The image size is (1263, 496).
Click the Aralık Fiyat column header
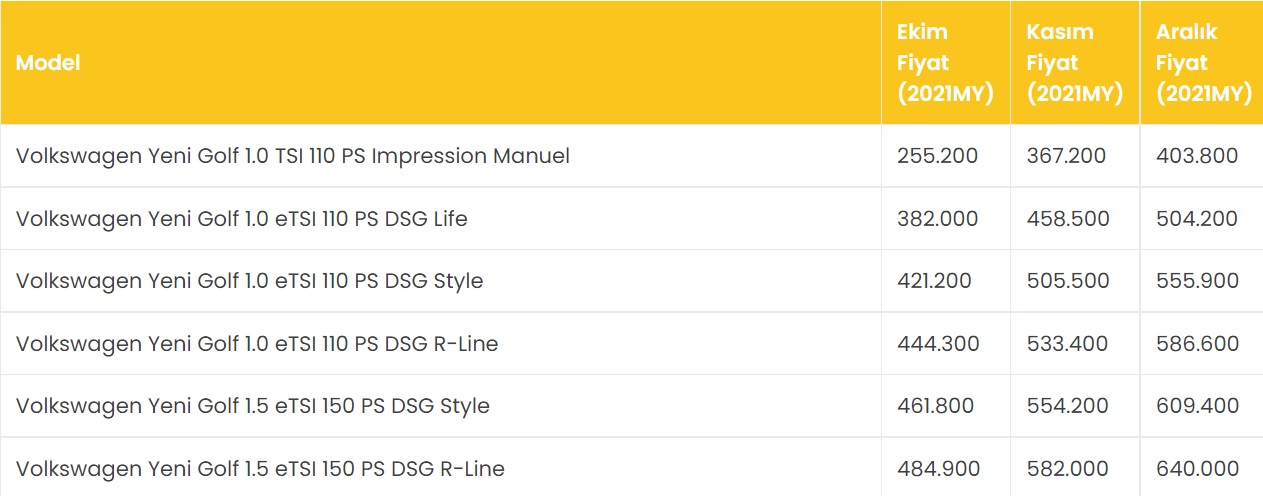[x=1203, y=62]
